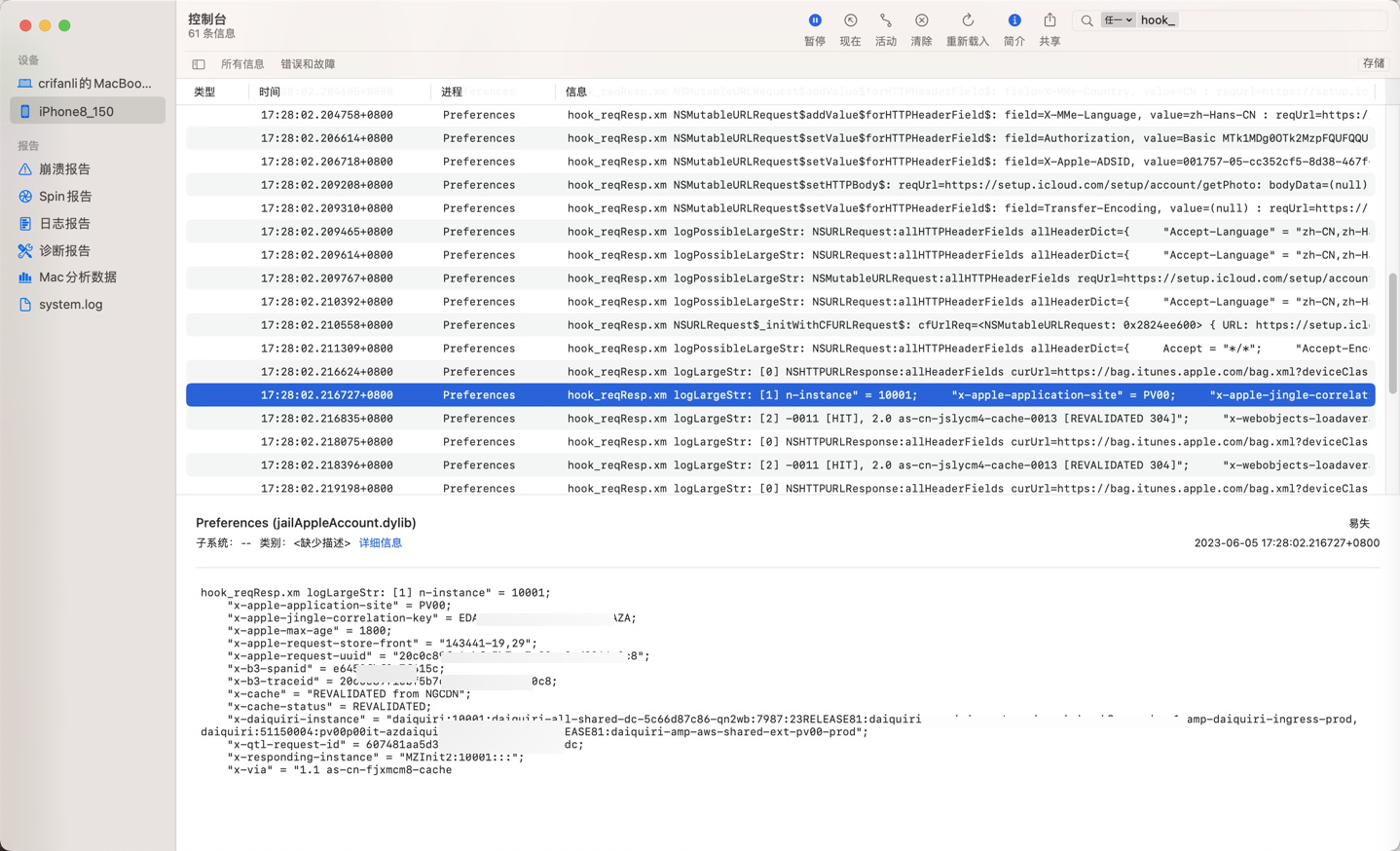Click the detail timestamp 2023-06-05 17:28:02.216727+0800

[x=1286, y=543]
